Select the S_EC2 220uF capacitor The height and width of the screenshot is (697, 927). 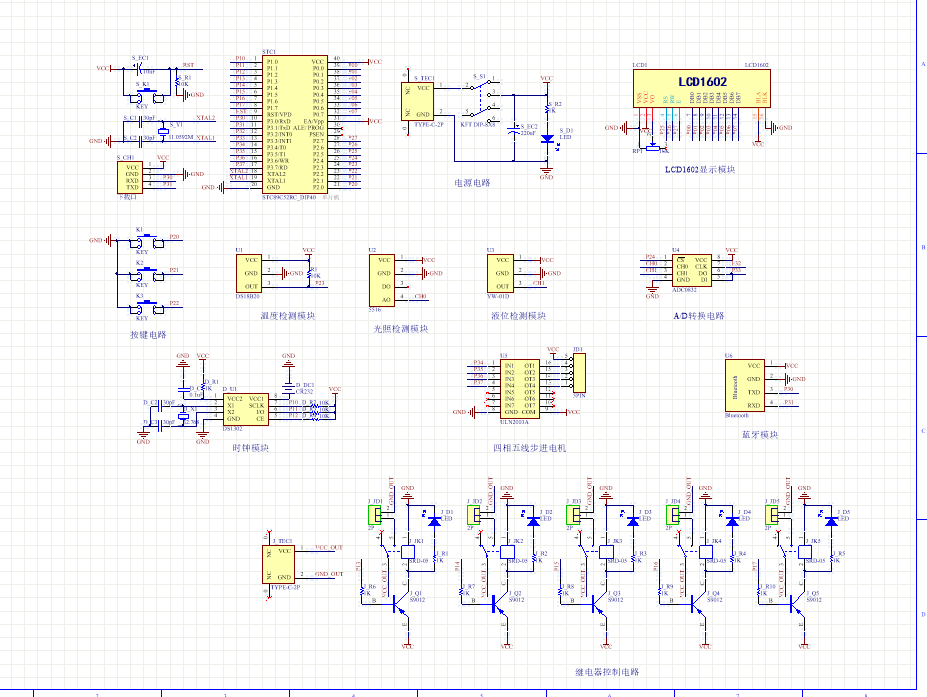[514, 131]
